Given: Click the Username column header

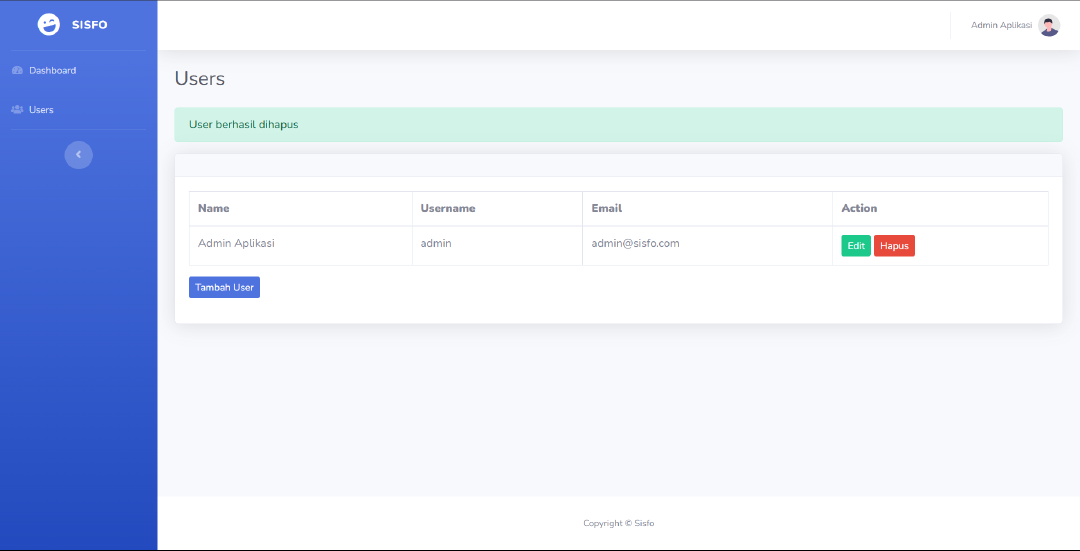Looking at the screenshot, I should click(447, 209).
